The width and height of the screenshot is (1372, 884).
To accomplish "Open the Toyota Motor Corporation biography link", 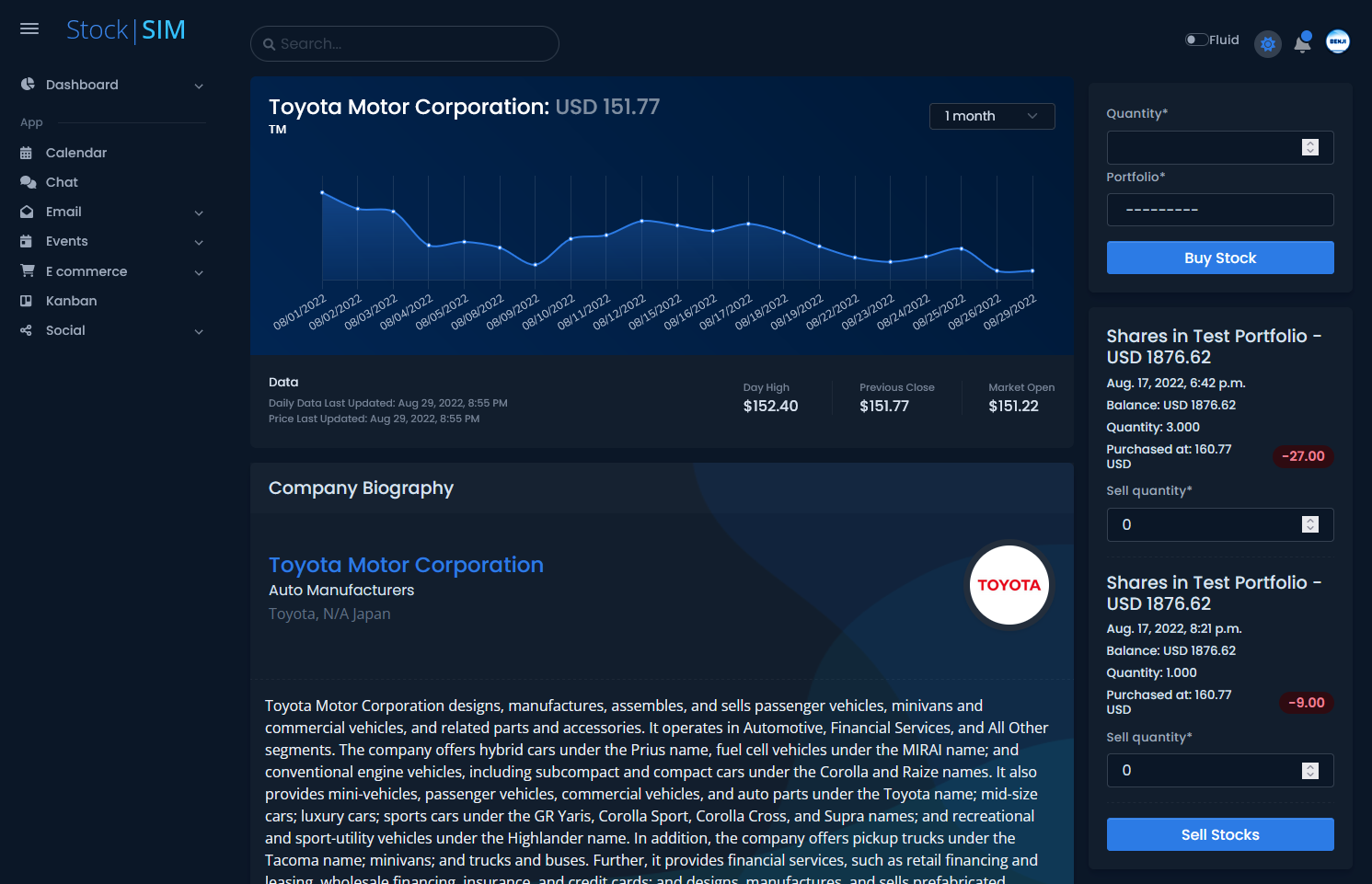I will click(x=406, y=565).
